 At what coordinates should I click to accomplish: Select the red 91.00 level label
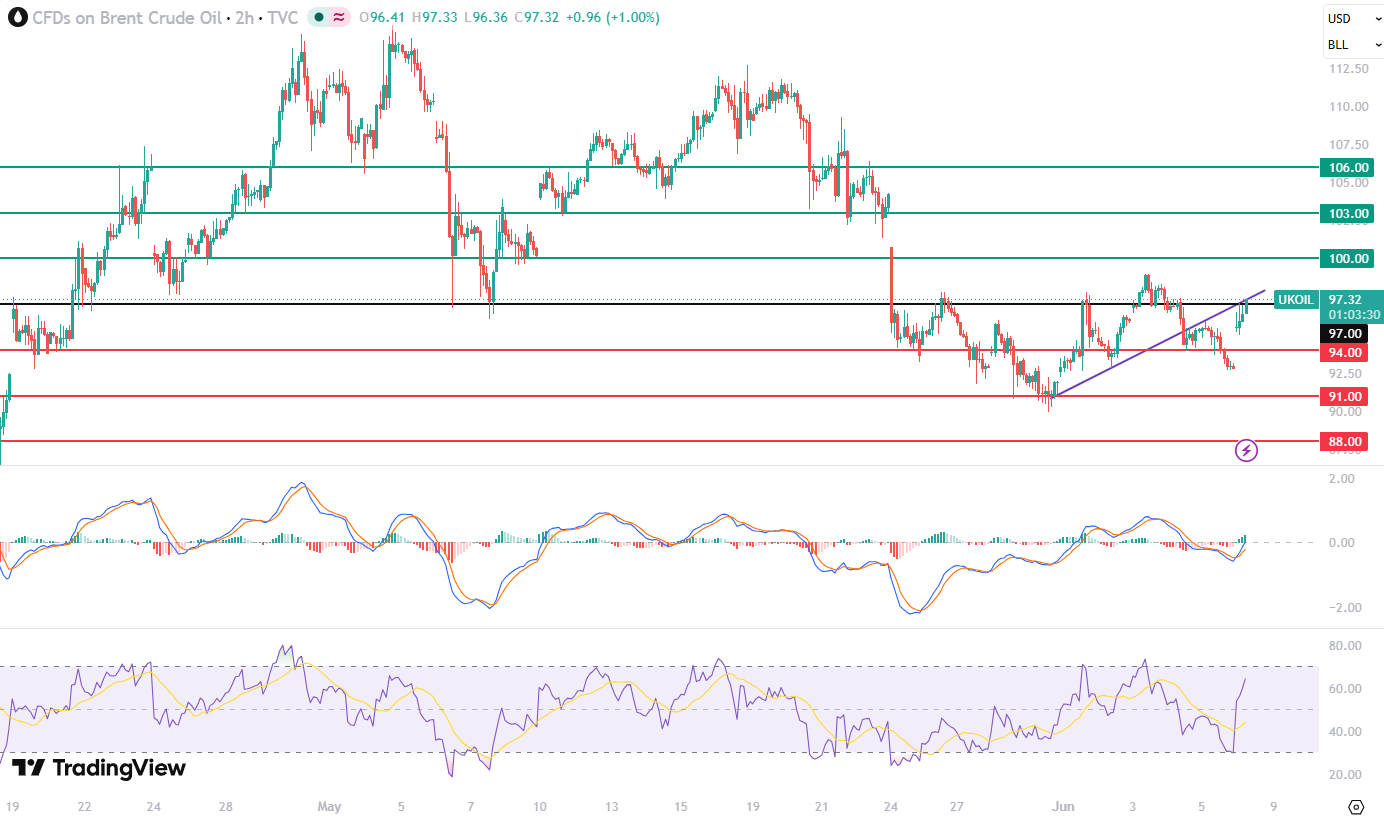coord(1345,397)
